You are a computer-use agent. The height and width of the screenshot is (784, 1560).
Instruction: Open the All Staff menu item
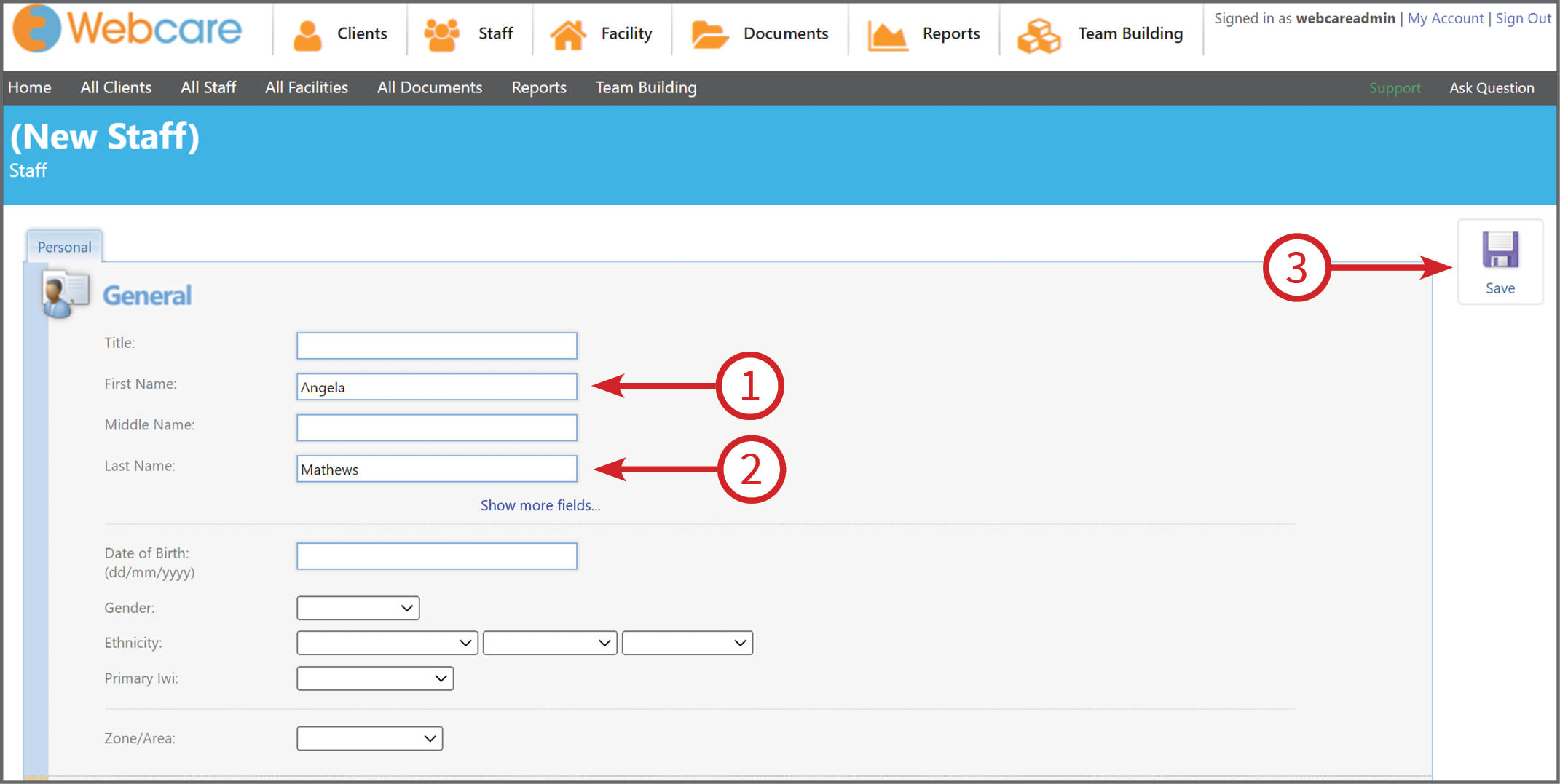[208, 87]
